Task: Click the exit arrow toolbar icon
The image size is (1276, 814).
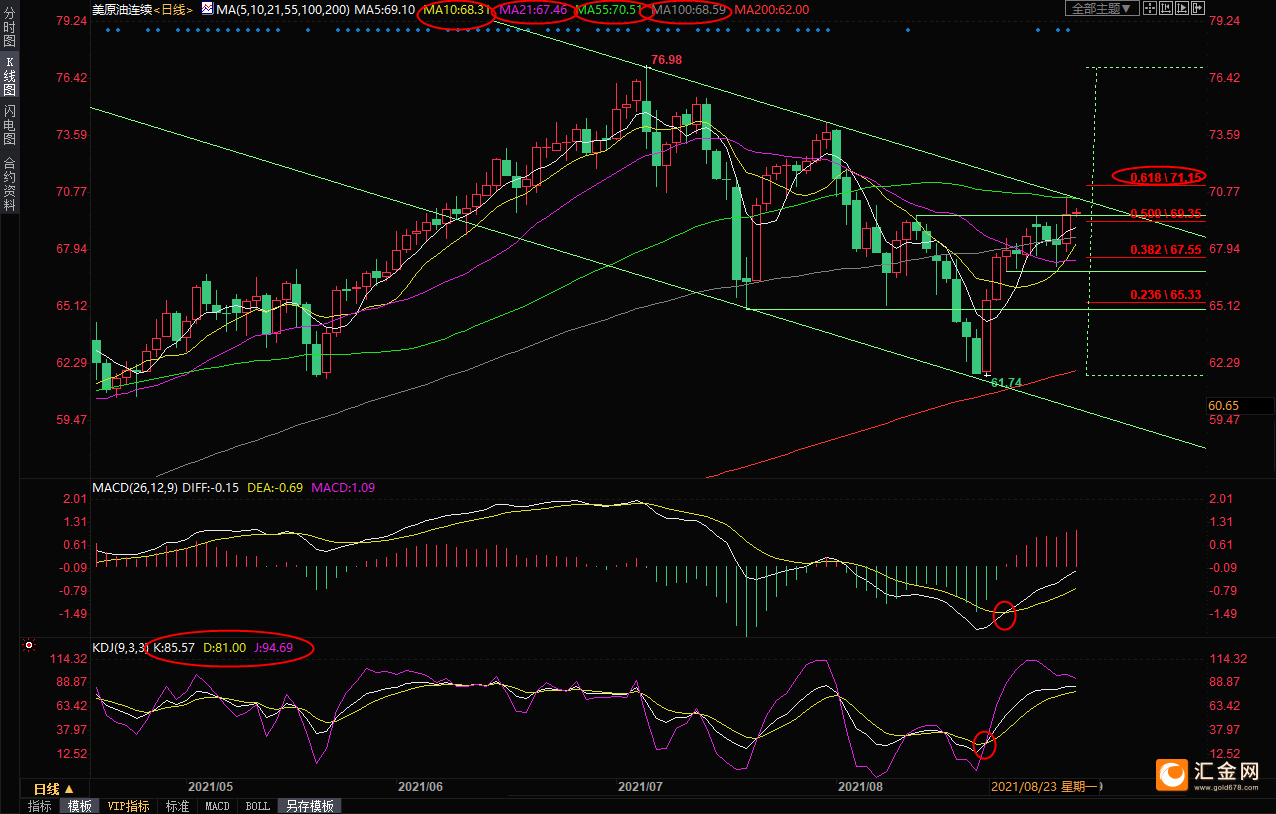Action: pos(1198,8)
